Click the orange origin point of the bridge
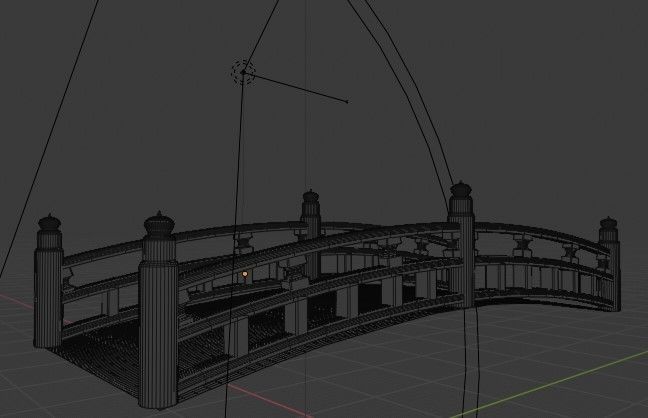The width and height of the screenshot is (648, 418). (x=245, y=274)
